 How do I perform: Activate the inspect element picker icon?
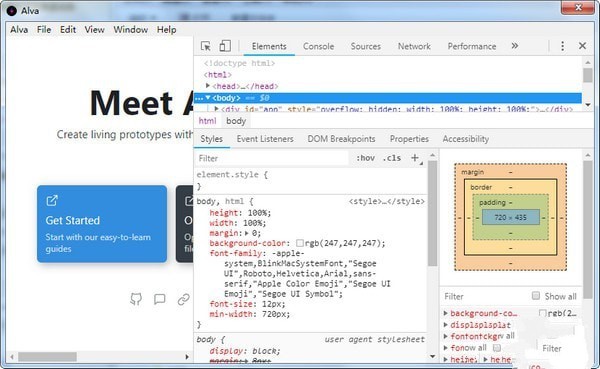pos(205,46)
